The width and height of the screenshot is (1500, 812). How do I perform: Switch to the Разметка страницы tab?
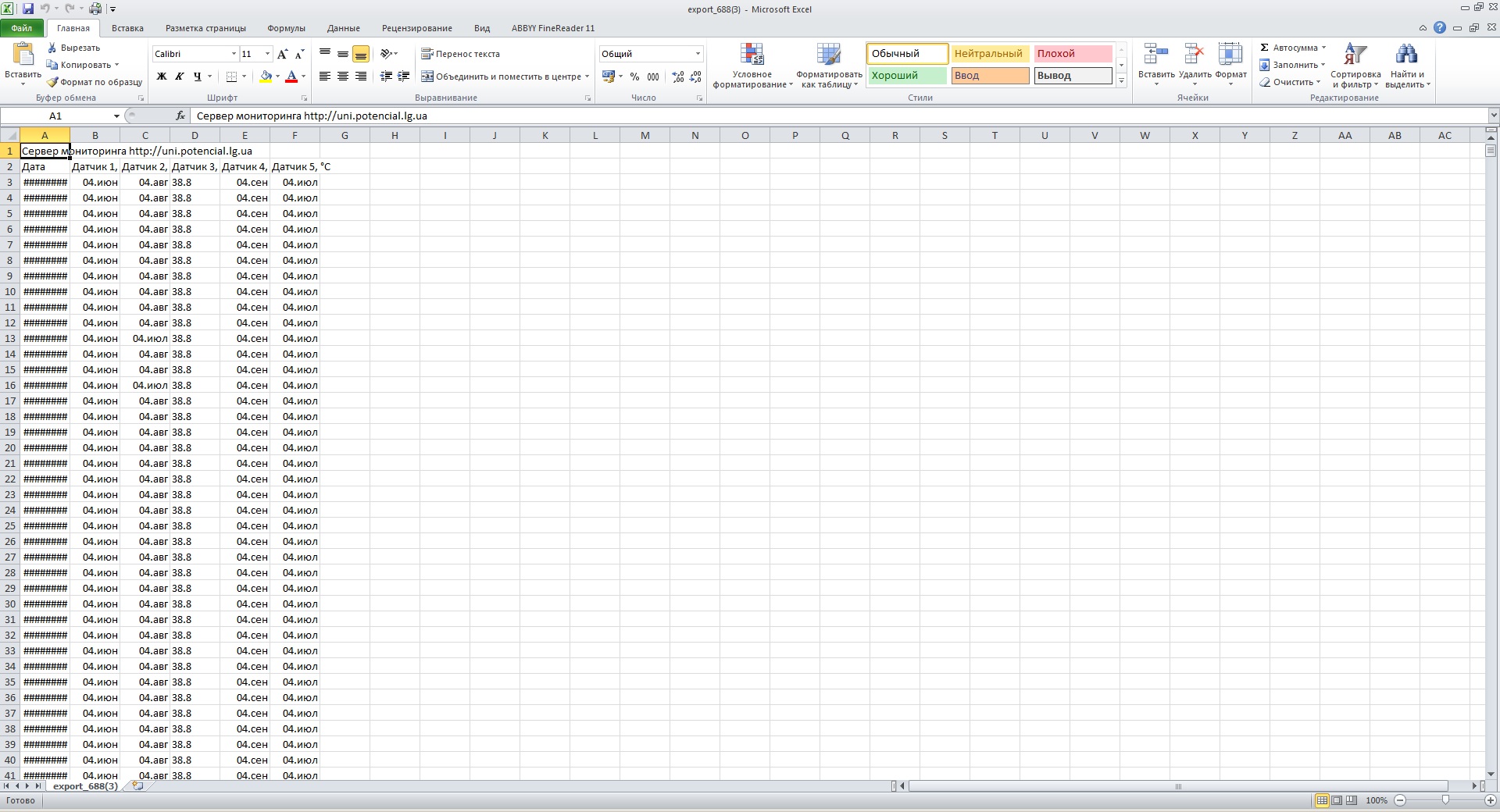[x=205, y=28]
